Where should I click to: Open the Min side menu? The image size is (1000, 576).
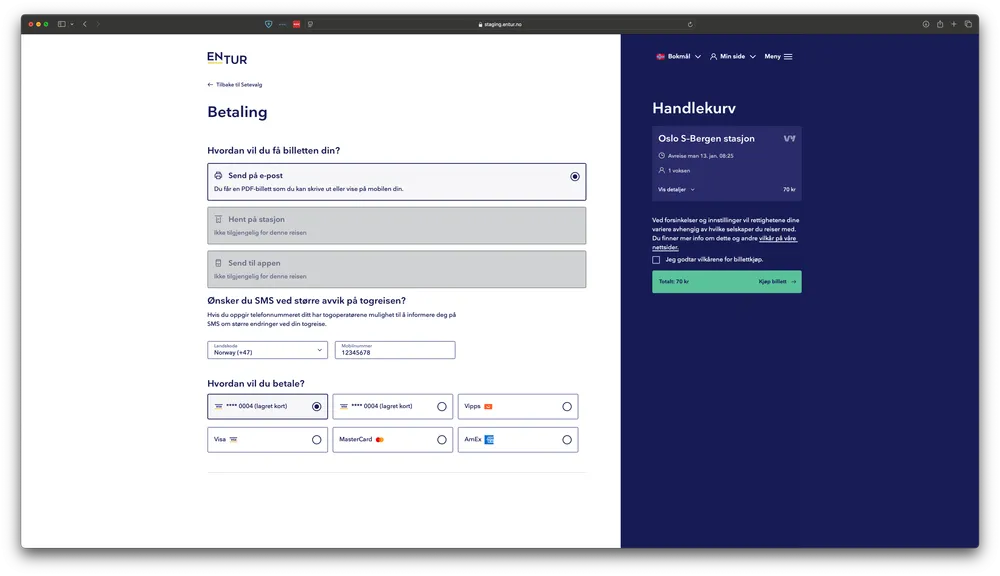point(732,57)
